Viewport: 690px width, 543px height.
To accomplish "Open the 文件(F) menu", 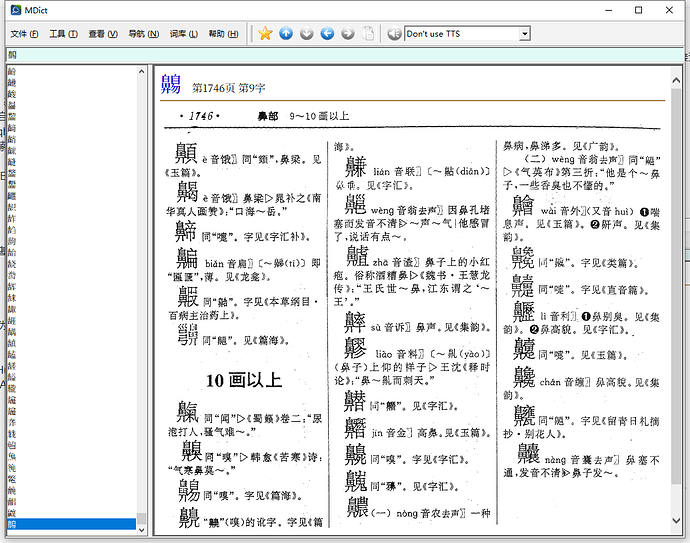I will pos(24,34).
